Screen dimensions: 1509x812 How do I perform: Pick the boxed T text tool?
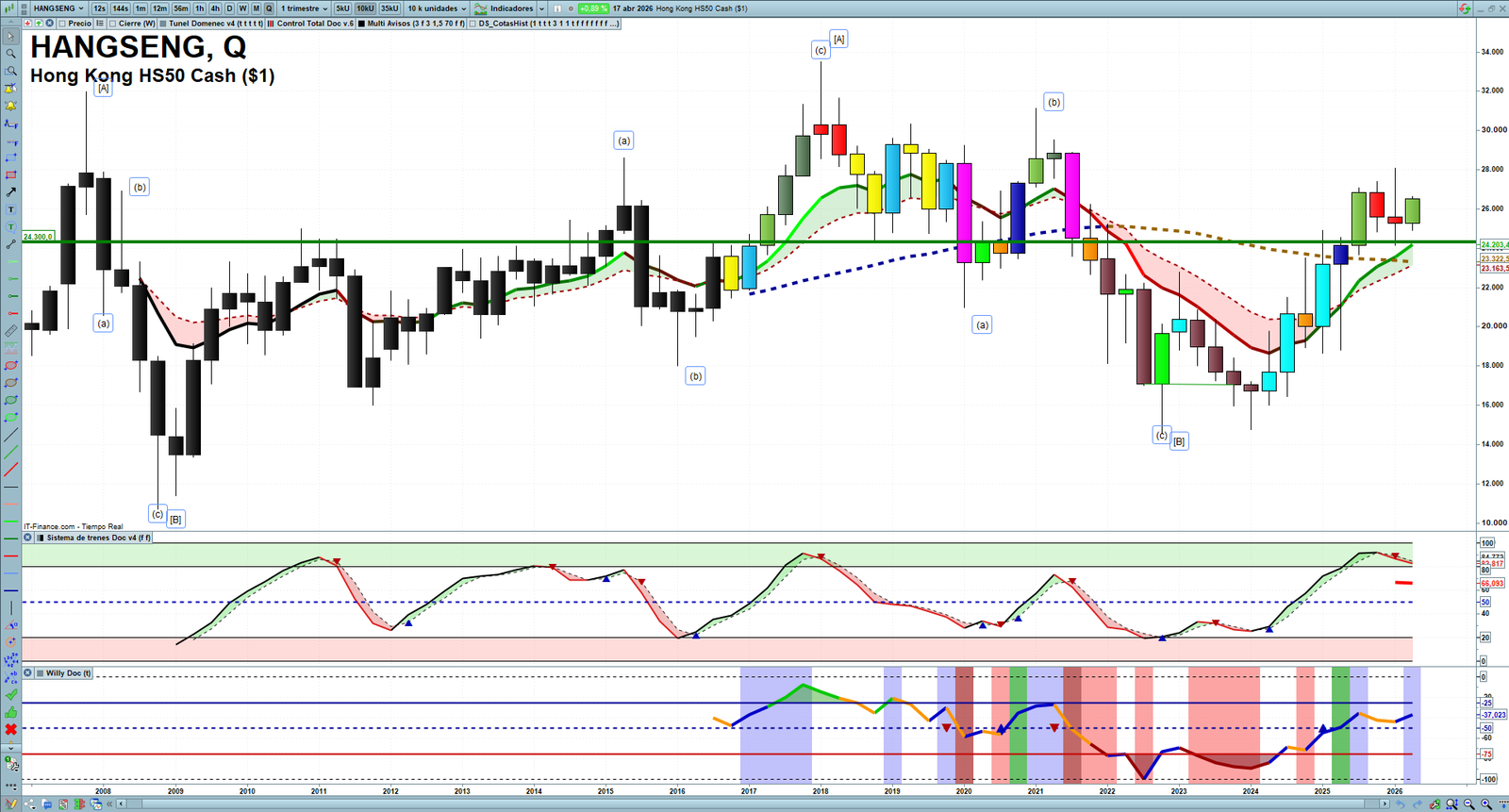coord(10,209)
